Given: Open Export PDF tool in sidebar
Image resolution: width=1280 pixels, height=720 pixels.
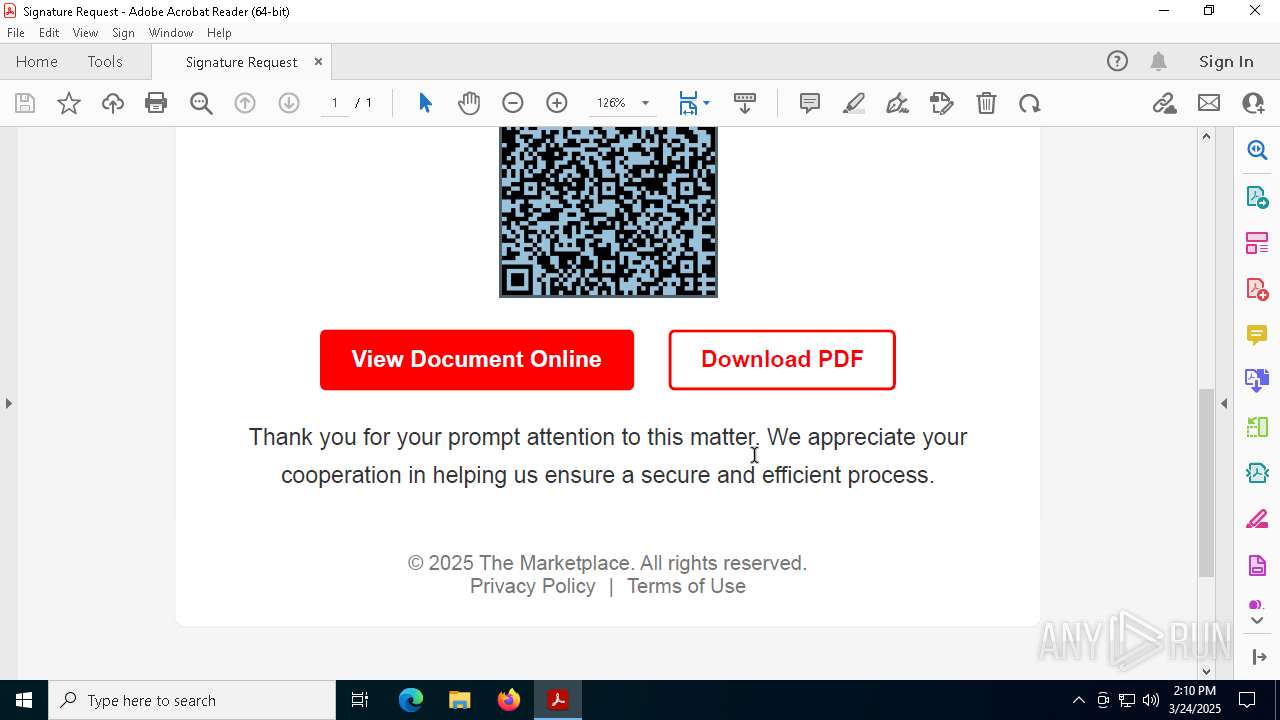Looking at the screenshot, I should 1257,196.
